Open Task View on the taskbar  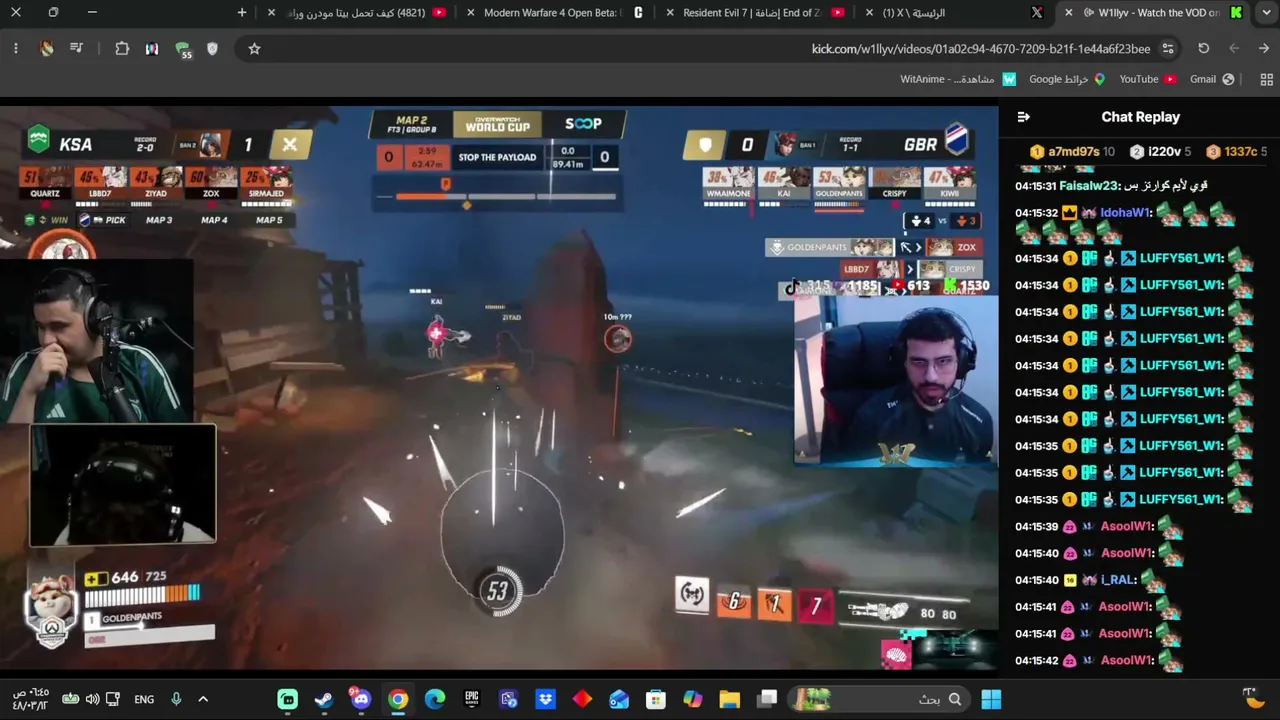(767, 699)
